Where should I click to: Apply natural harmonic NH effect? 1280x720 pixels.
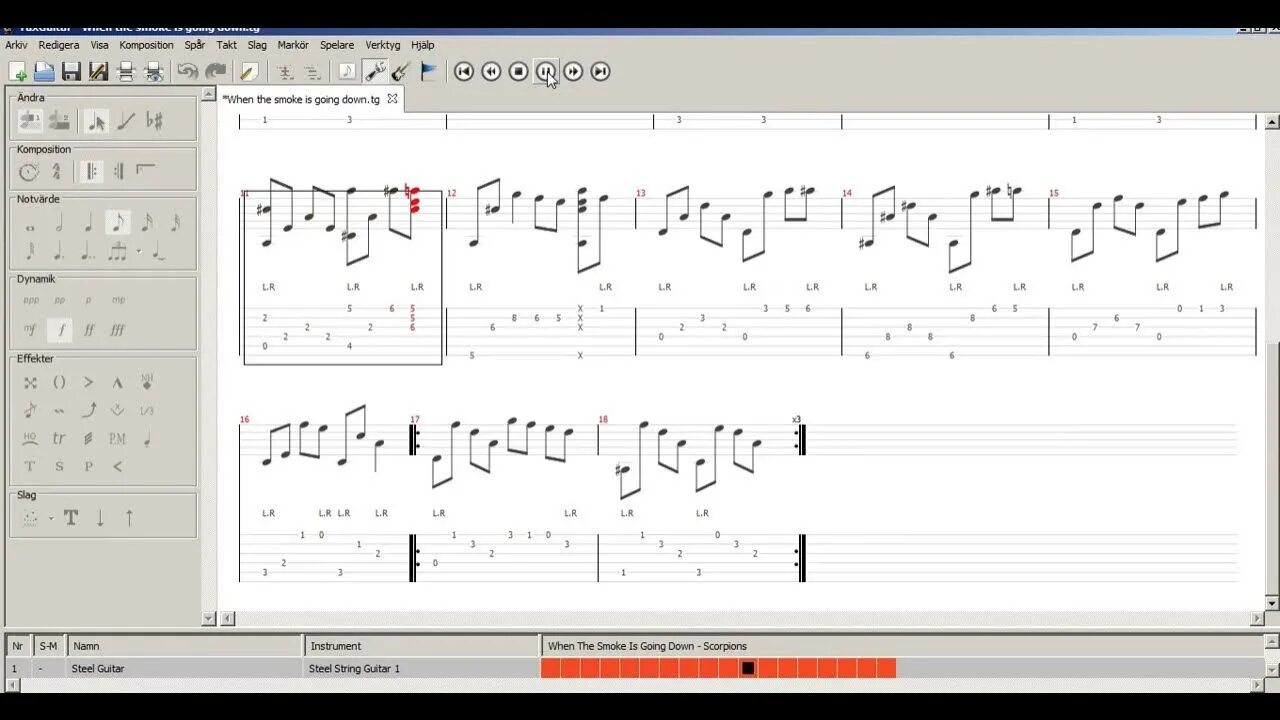pyautogui.click(x=147, y=382)
